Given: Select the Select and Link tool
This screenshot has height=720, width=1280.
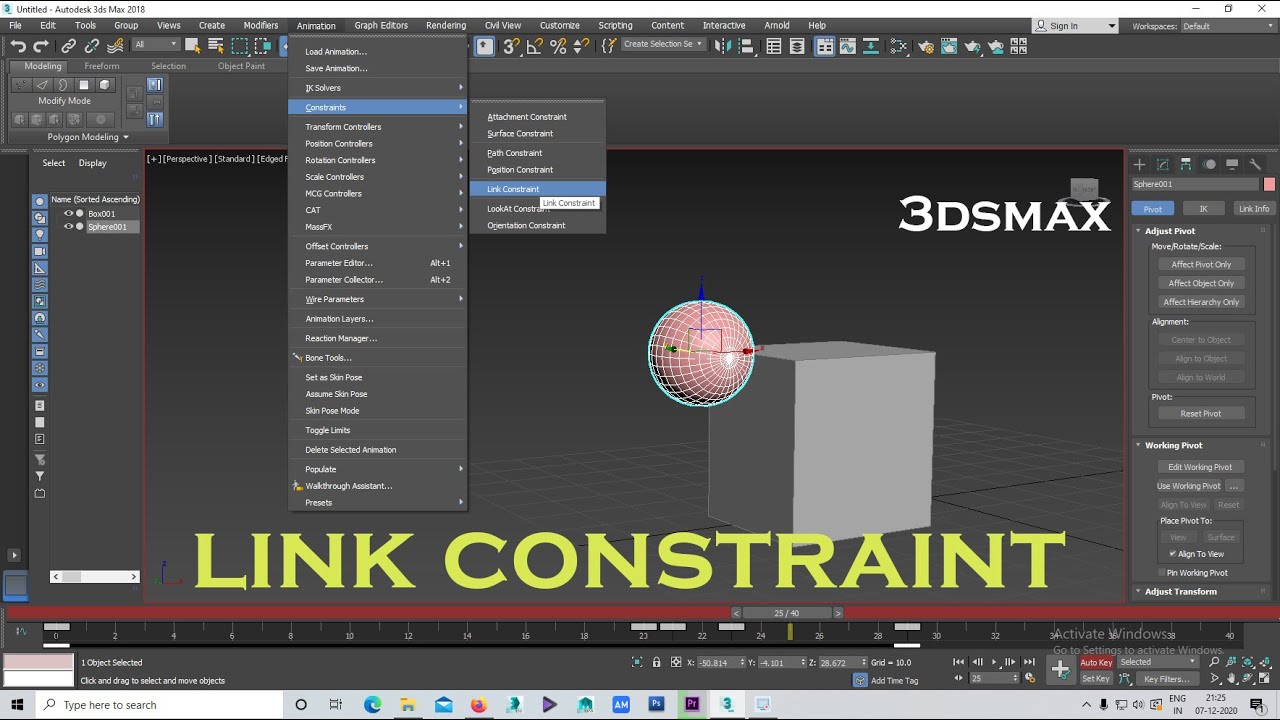Looking at the screenshot, I should pos(68,46).
